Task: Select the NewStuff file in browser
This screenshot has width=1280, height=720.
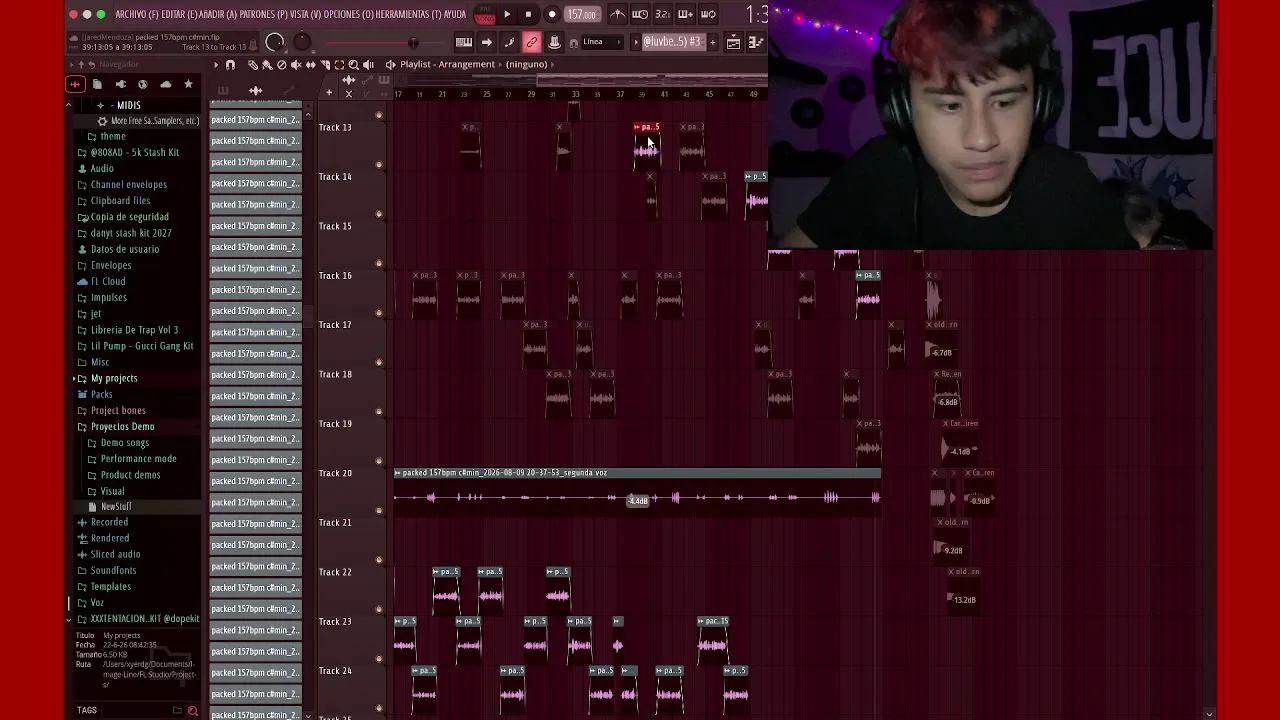Action: [x=116, y=506]
